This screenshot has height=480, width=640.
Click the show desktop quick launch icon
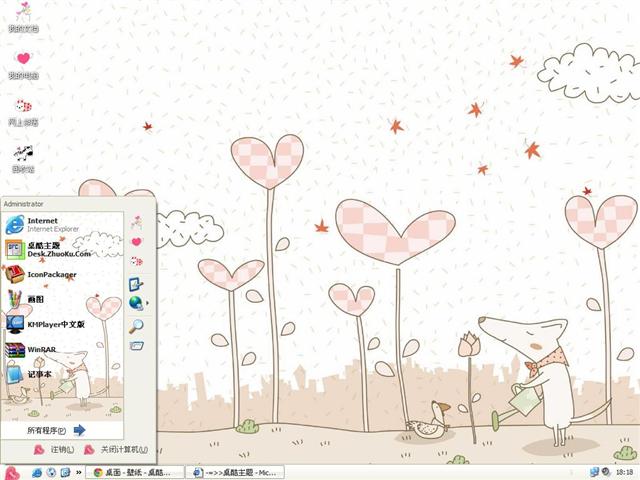pyautogui.click(x=65, y=473)
